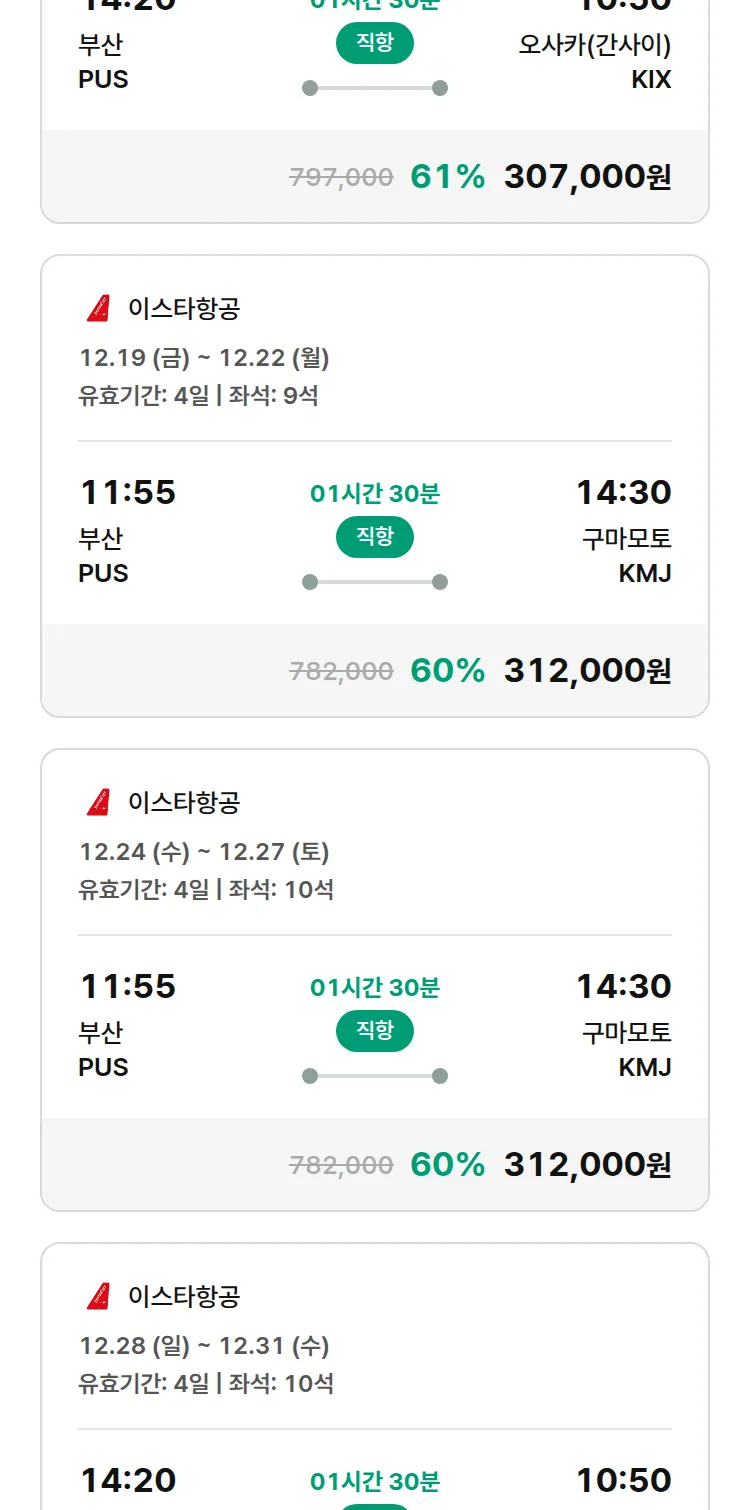
Task: Tap 직항 badge on the Osaka flight
Action: point(375,44)
